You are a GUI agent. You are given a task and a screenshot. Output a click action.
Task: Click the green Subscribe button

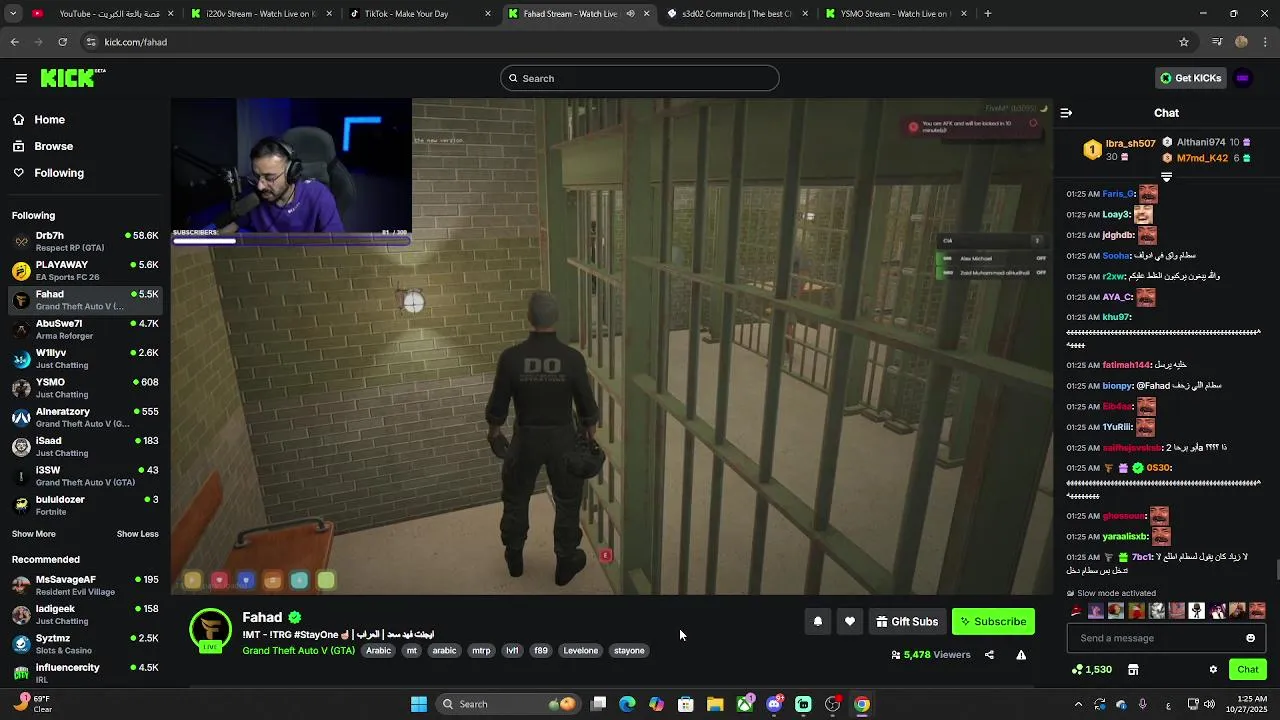[x=993, y=621]
